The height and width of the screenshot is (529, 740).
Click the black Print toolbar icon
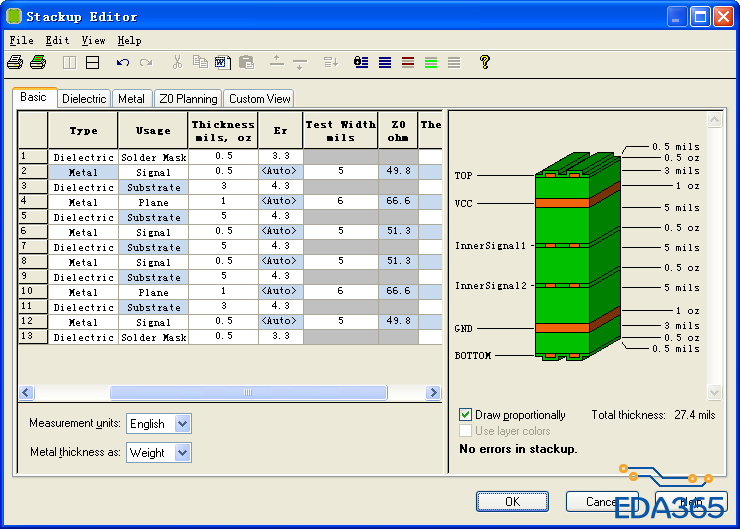click(15, 62)
